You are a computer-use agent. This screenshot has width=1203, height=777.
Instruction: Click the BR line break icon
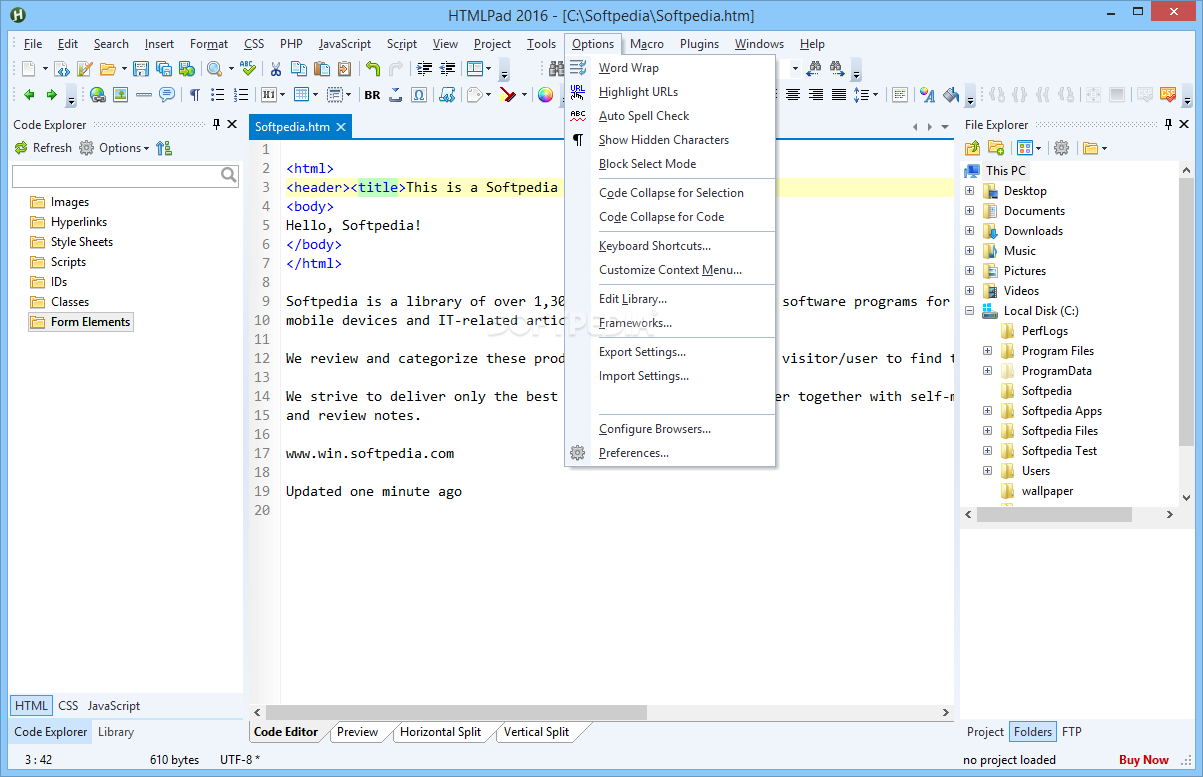click(x=372, y=95)
